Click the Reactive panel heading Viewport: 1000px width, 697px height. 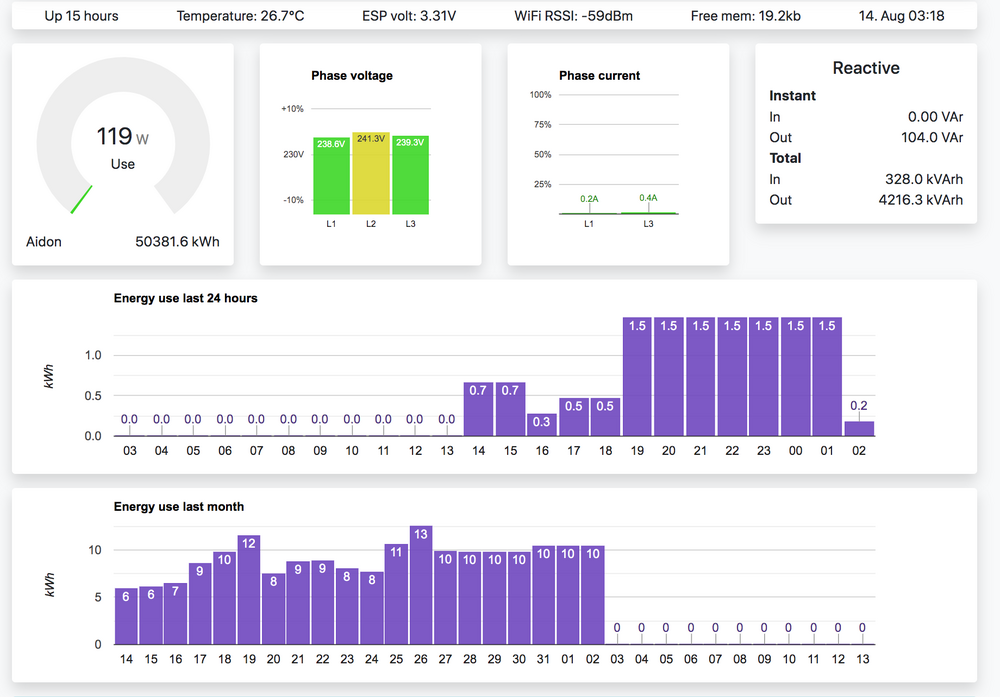click(x=866, y=68)
